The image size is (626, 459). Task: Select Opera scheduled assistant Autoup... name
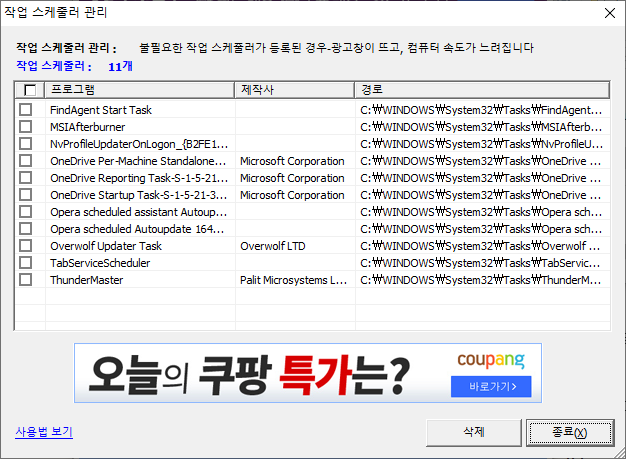(139, 212)
